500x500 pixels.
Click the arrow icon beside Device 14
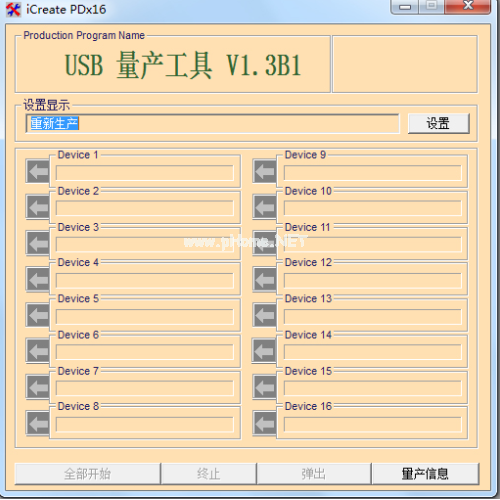tap(265, 350)
